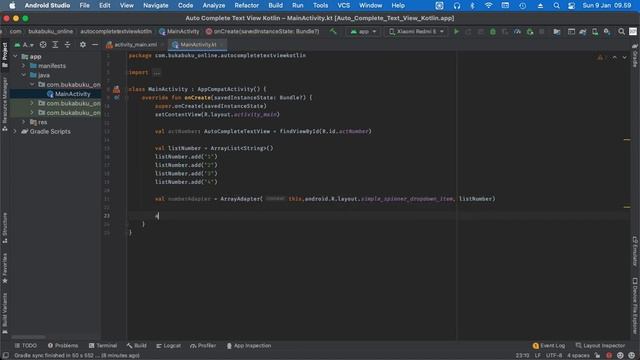Image resolution: width=640 pixels, height=360 pixels.
Task: Expand the Gradle Scripts node
Action: pyautogui.click(x=16, y=131)
